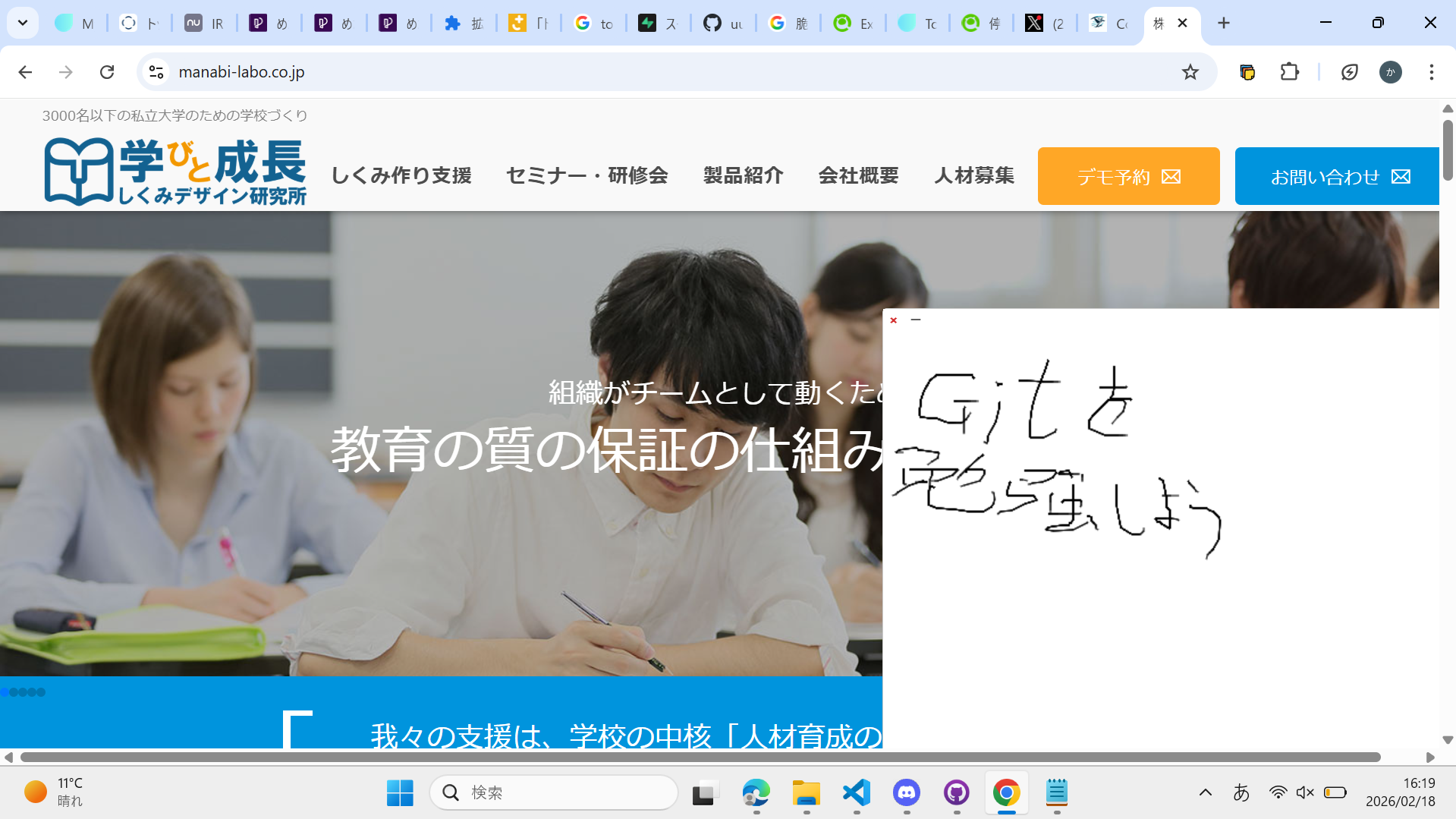The height and width of the screenshot is (819, 1456).
Task: Click the bookmark star icon in address bar
Action: (1190, 72)
